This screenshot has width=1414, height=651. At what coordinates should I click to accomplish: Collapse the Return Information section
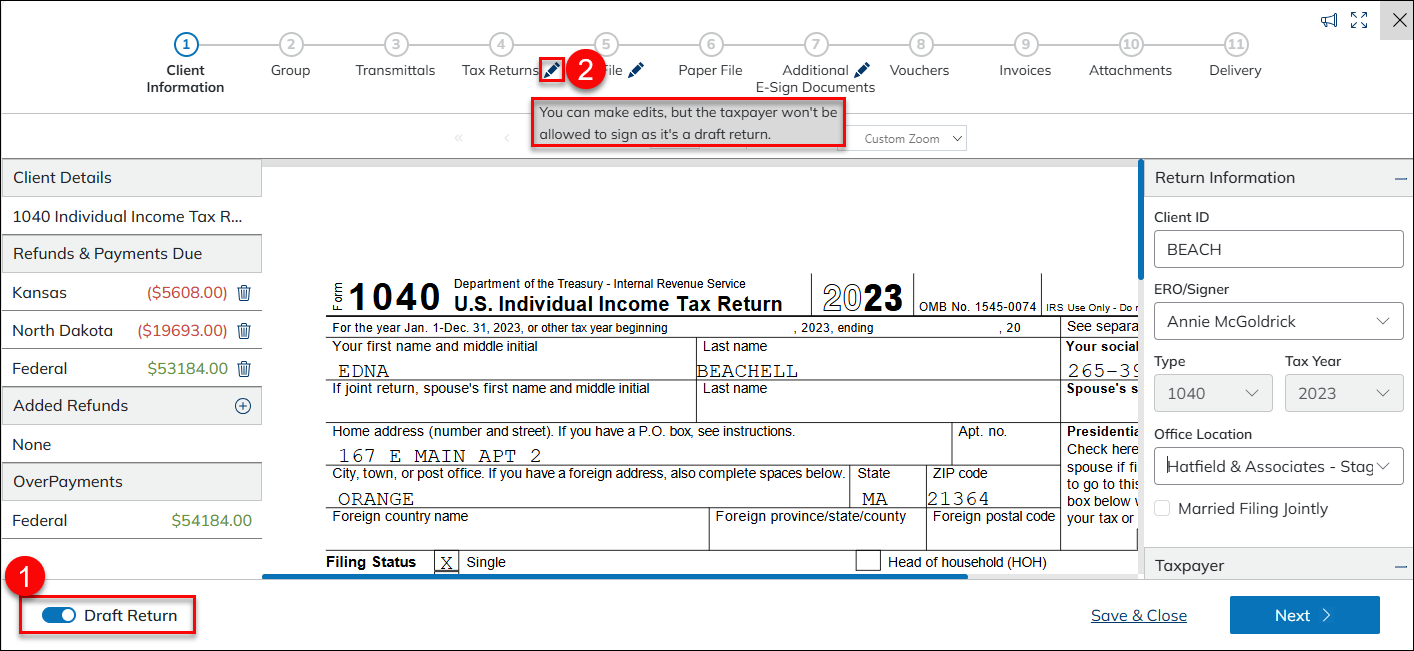(x=1401, y=178)
